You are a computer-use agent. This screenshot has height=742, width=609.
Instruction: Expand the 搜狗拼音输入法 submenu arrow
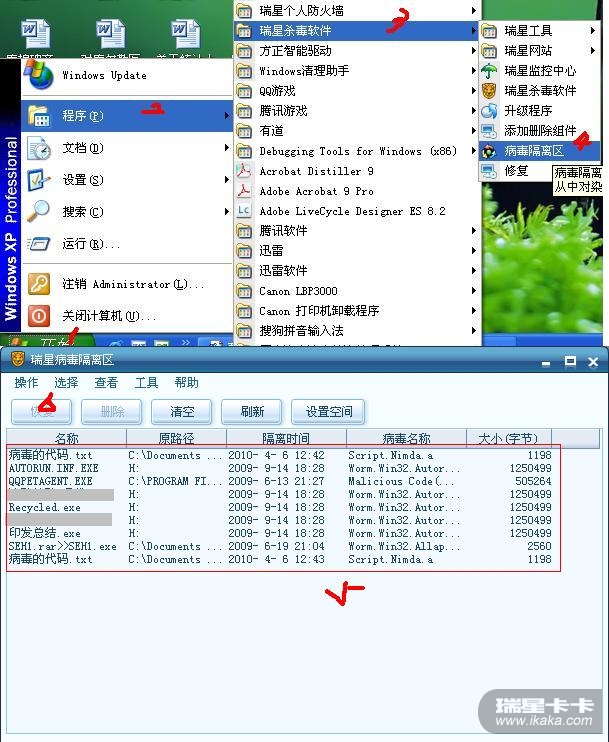(x=473, y=331)
